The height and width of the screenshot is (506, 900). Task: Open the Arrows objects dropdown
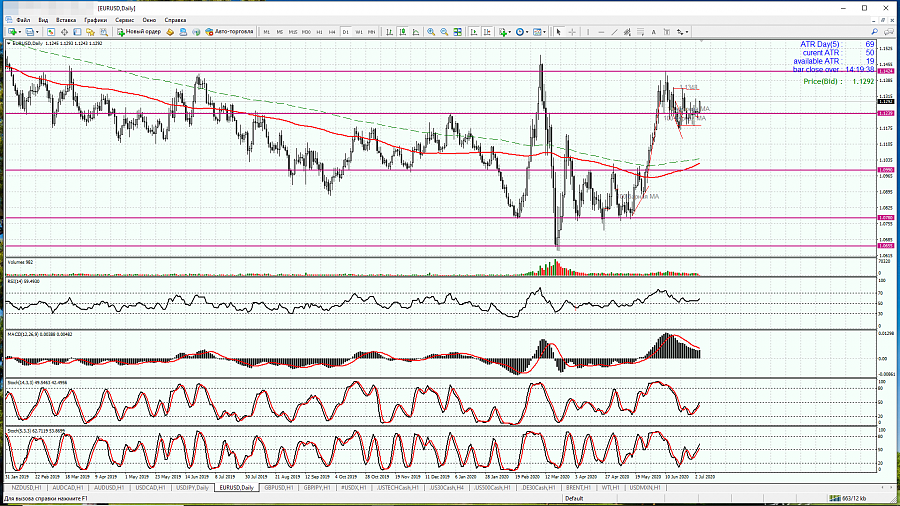point(682,32)
